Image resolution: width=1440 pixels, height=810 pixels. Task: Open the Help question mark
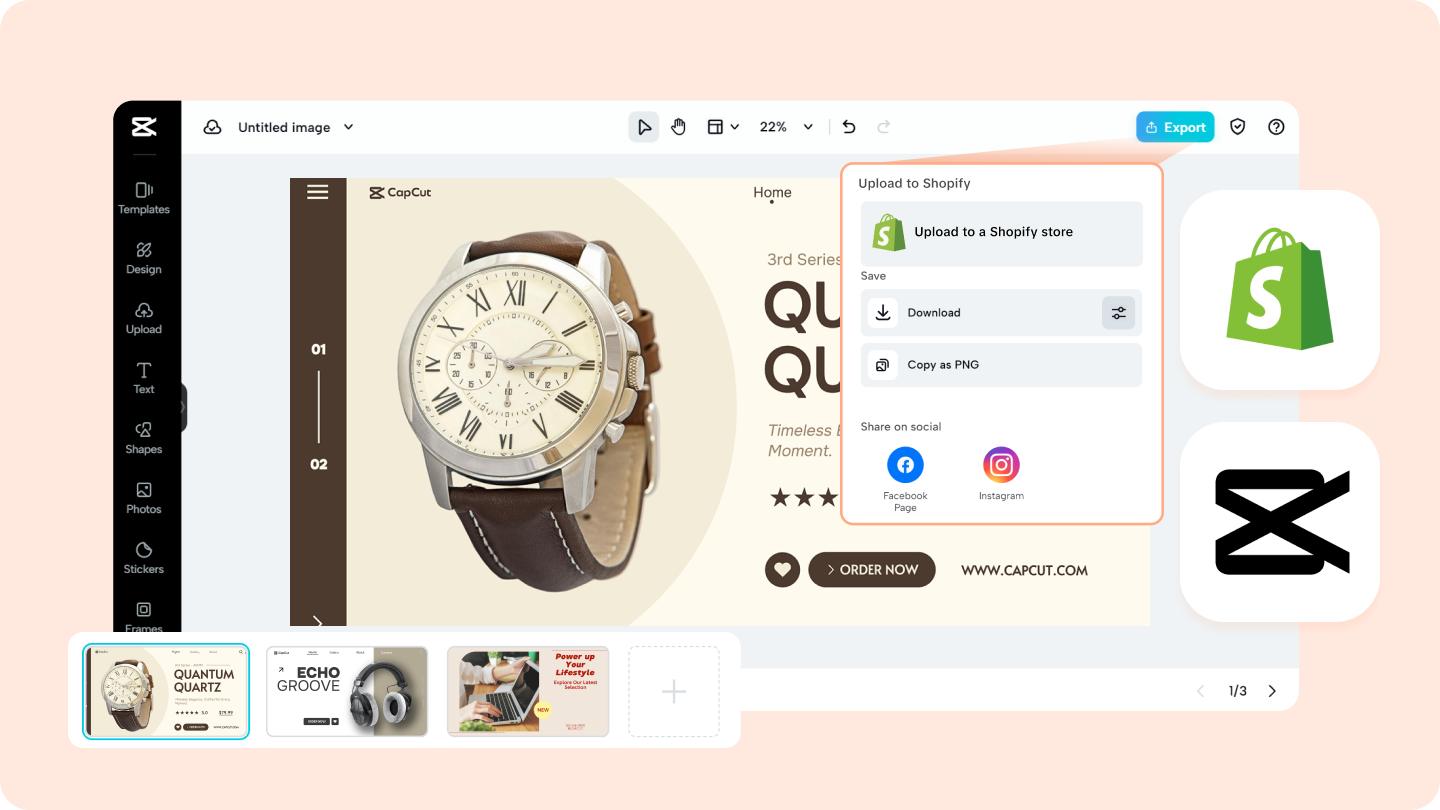1276,127
